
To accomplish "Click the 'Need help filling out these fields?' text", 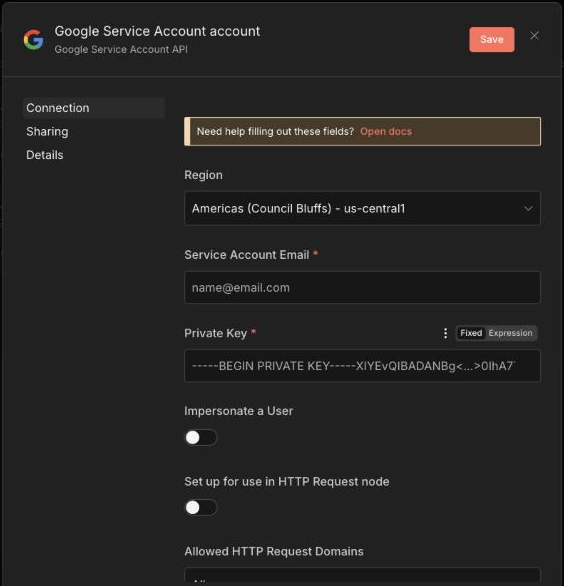I will pyautogui.click(x=275, y=132).
